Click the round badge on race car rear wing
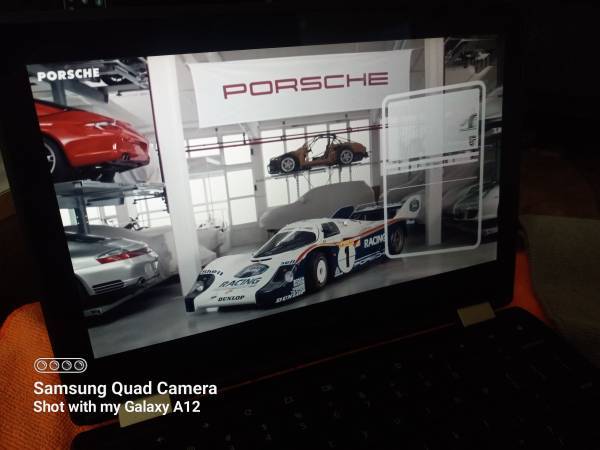This screenshot has height=450, width=600. pyautogui.click(x=413, y=205)
